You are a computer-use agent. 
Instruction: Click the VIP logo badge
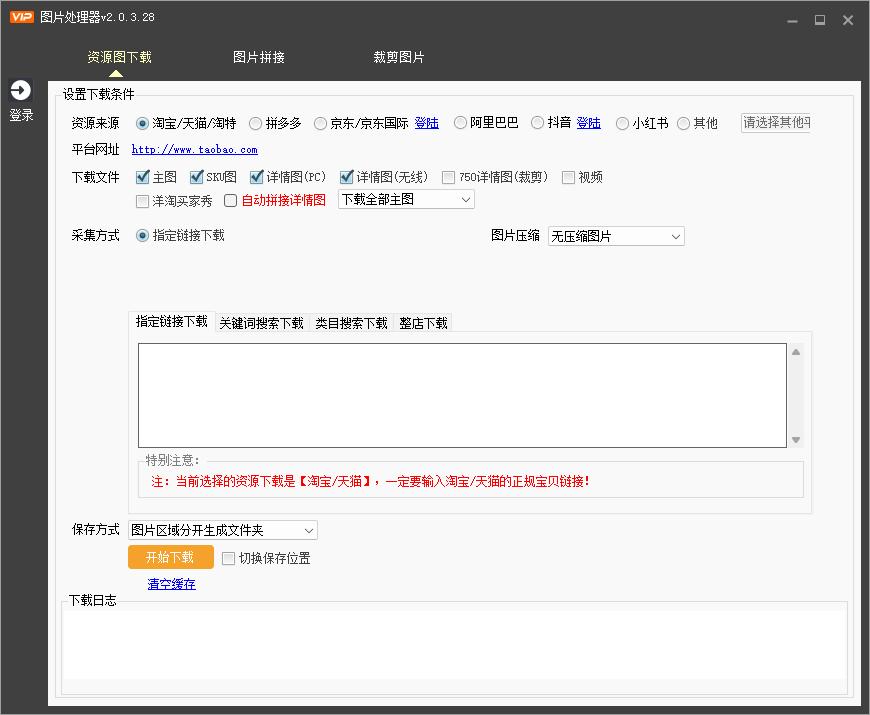[x=22, y=17]
